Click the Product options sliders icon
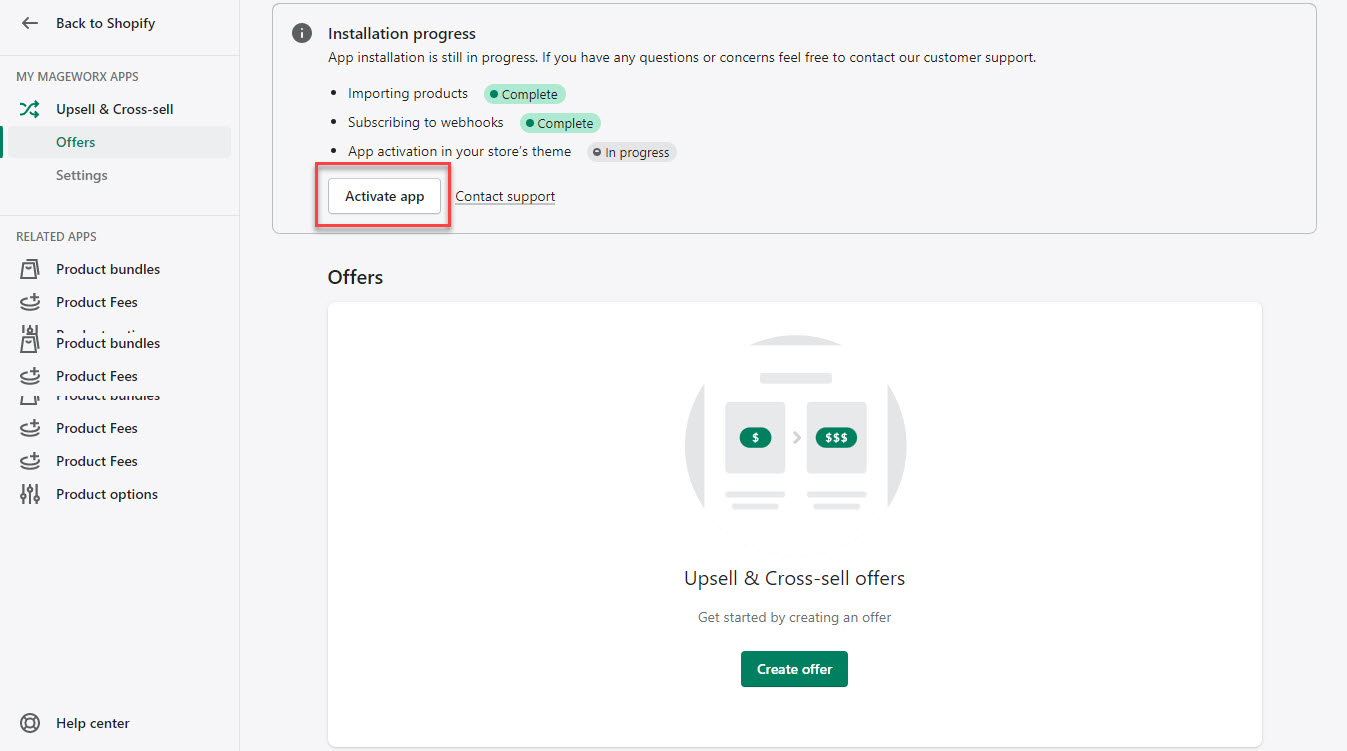Viewport: 1347px width, 751px height. (29, 493)
